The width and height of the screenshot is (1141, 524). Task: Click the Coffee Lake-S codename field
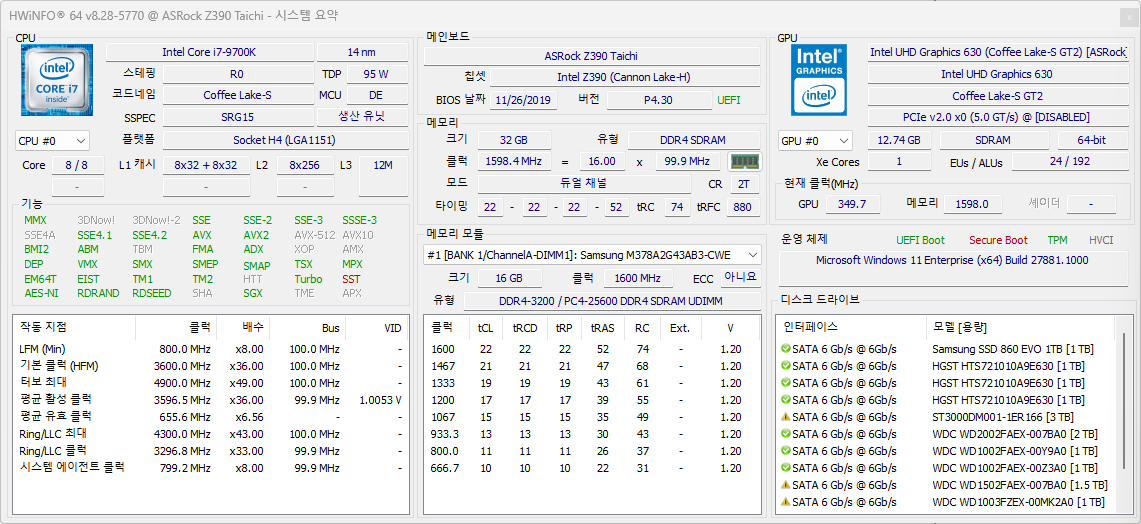237,95
